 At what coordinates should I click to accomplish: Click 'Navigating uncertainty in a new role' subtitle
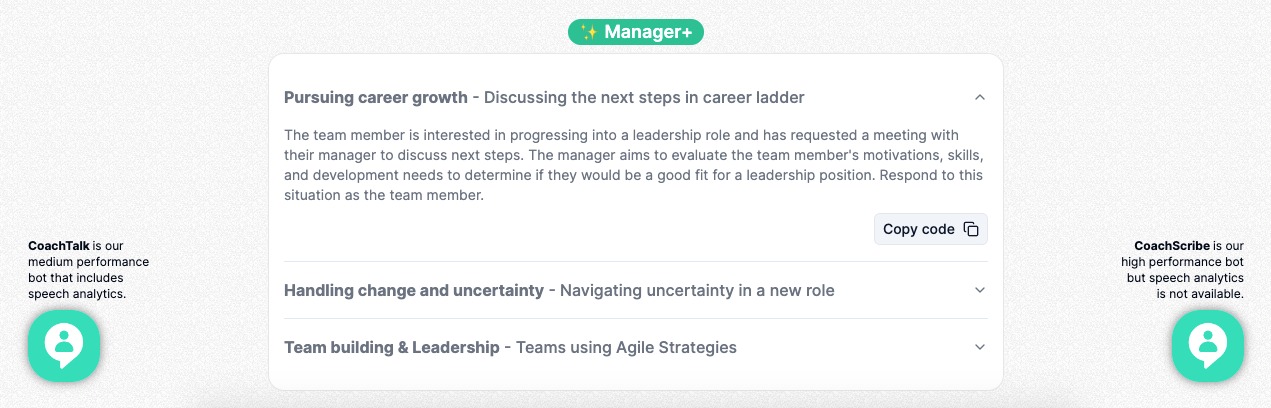pyautogui.click(x=697, y=290)
